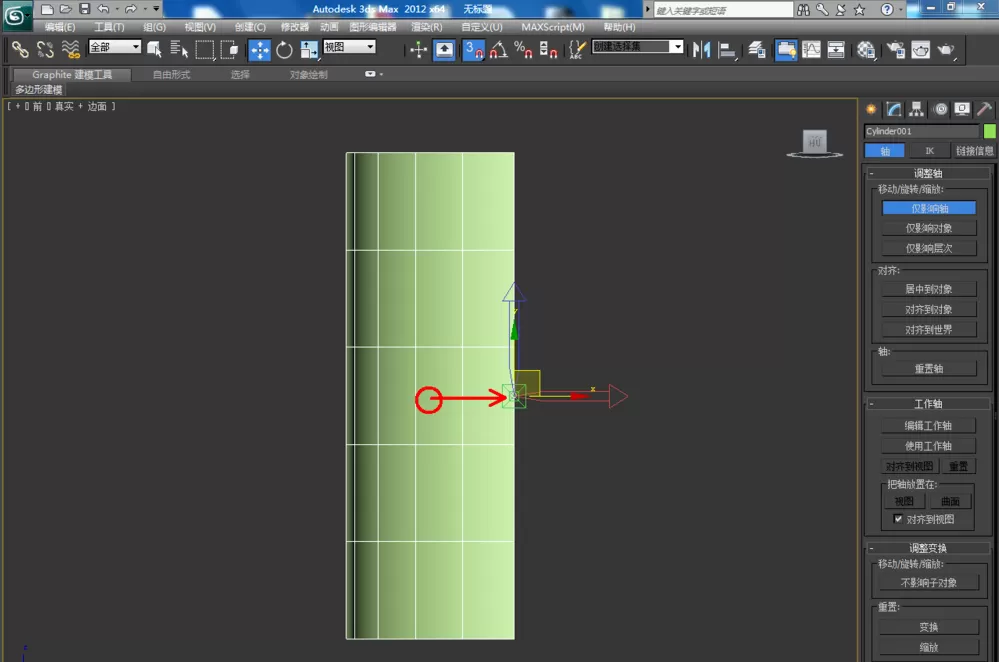Click the Mirror tool icon
Screen dimensions: 999x662
click(x=701, y=50)
